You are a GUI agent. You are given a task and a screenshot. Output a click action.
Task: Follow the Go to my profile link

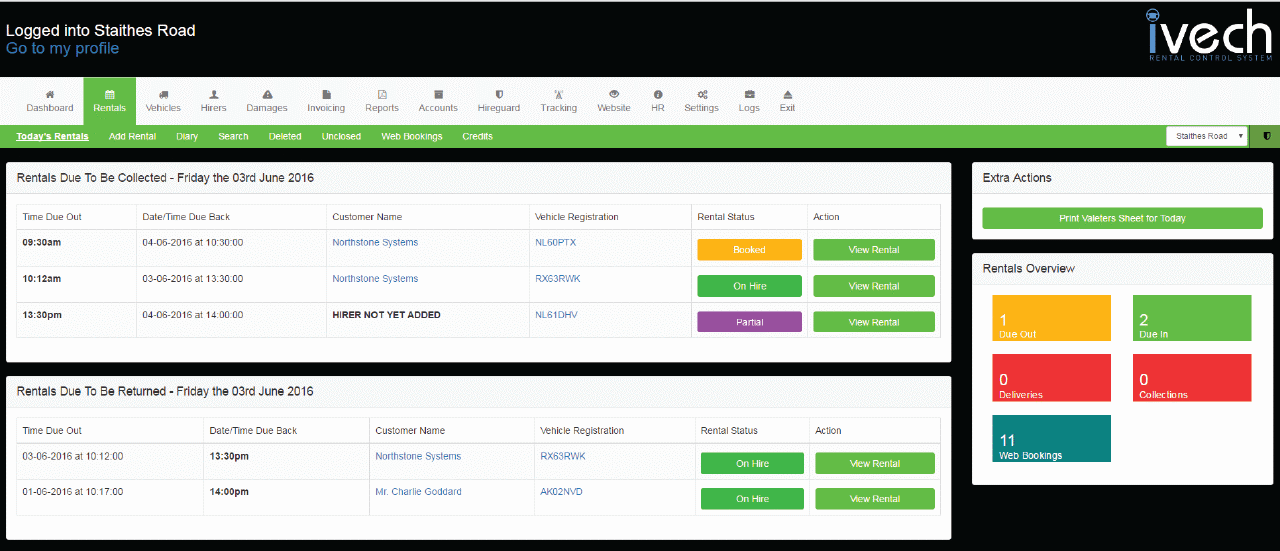pyautogui.click(x=62, y=49)
